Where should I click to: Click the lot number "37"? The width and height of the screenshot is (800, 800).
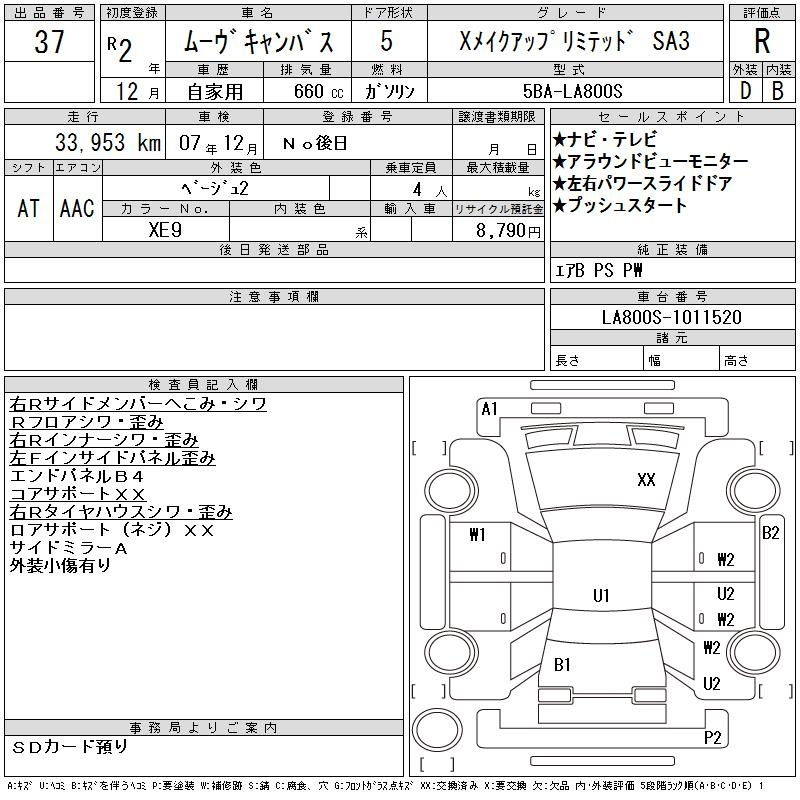(49, 41)
